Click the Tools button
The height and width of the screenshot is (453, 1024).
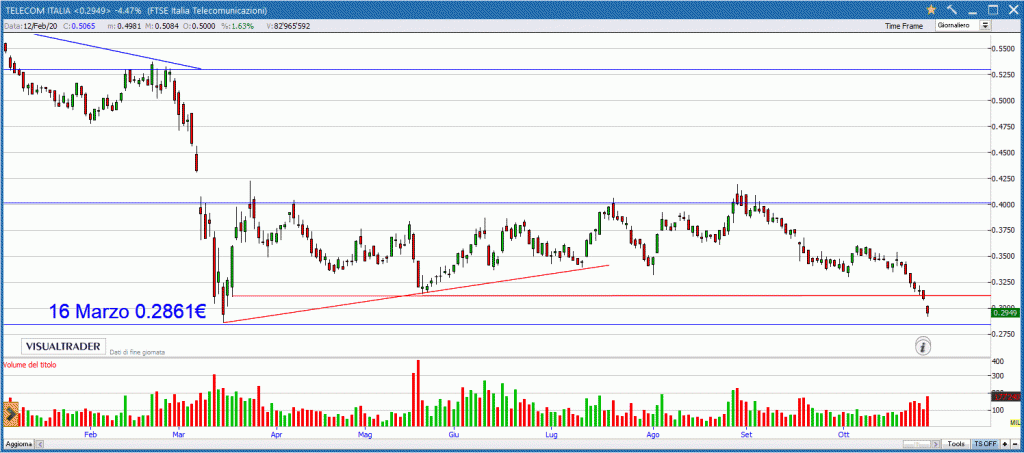click(x=955, y=444)
